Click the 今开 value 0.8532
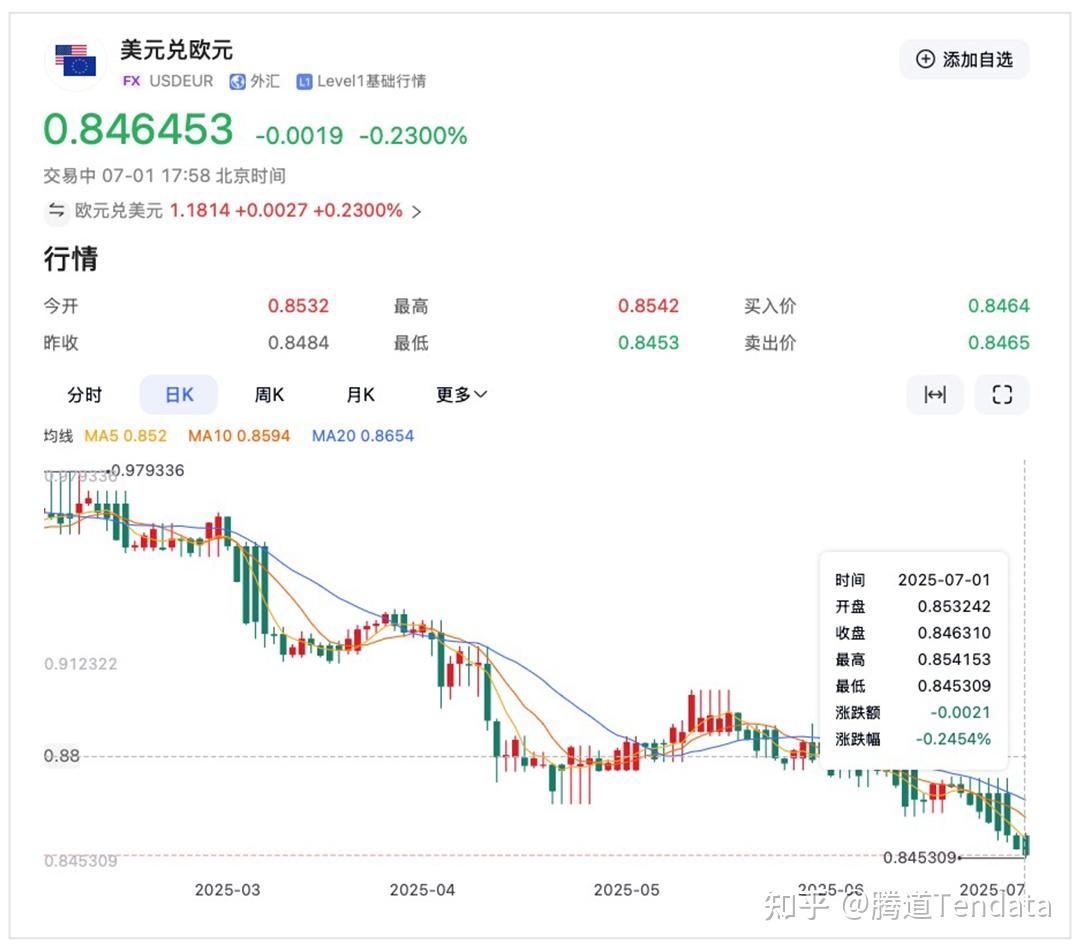This screenshot has width=1080, height=950. tap(298, 306)
